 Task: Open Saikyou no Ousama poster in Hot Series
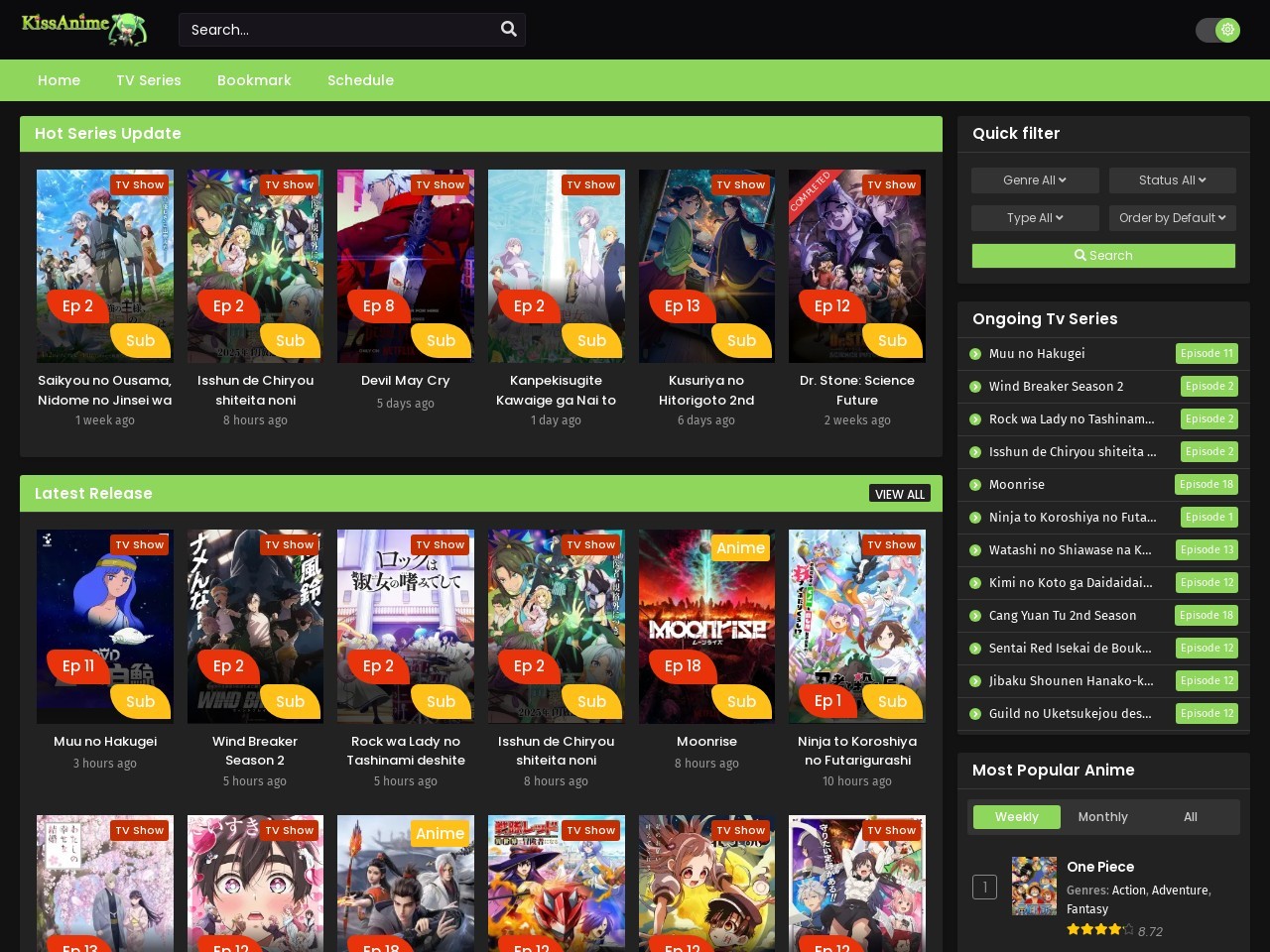(x=105, y=266)
